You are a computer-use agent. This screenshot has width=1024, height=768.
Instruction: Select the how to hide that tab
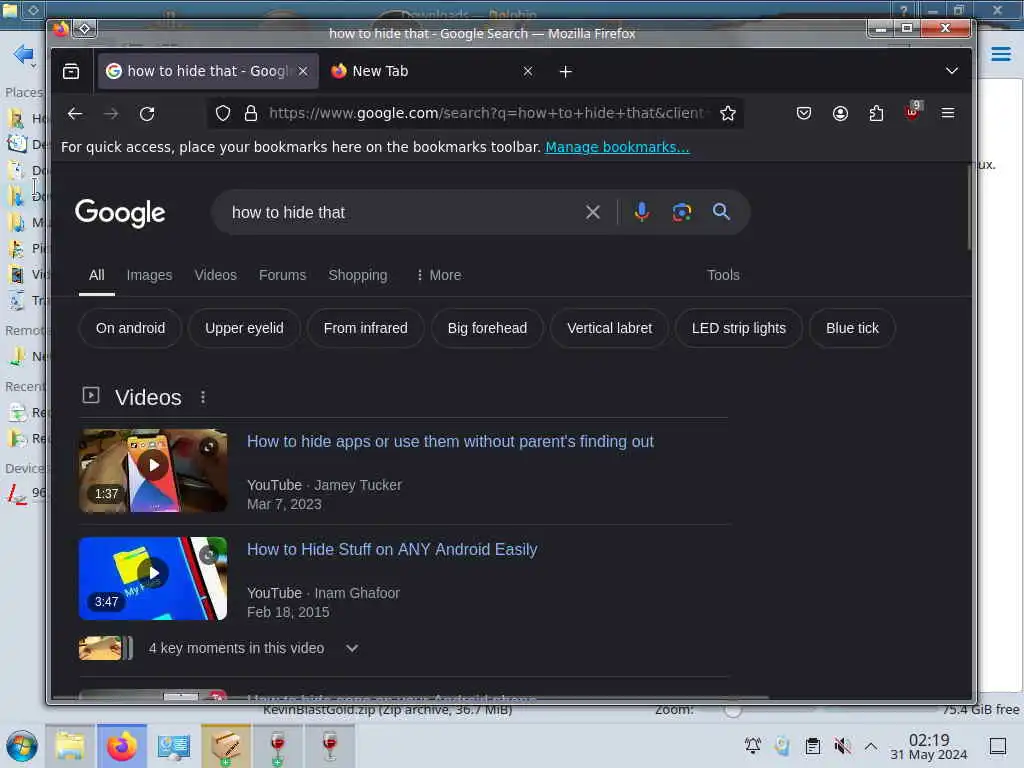coord(208,71)
